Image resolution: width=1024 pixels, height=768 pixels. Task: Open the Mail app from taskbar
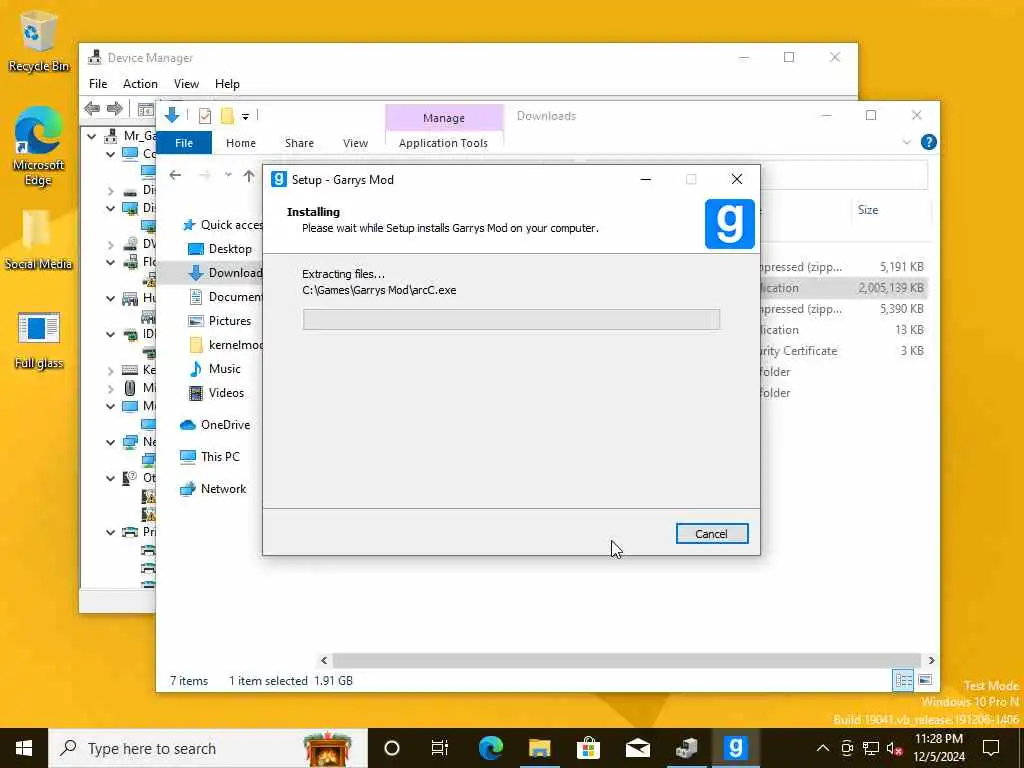[x=637, y=748]
